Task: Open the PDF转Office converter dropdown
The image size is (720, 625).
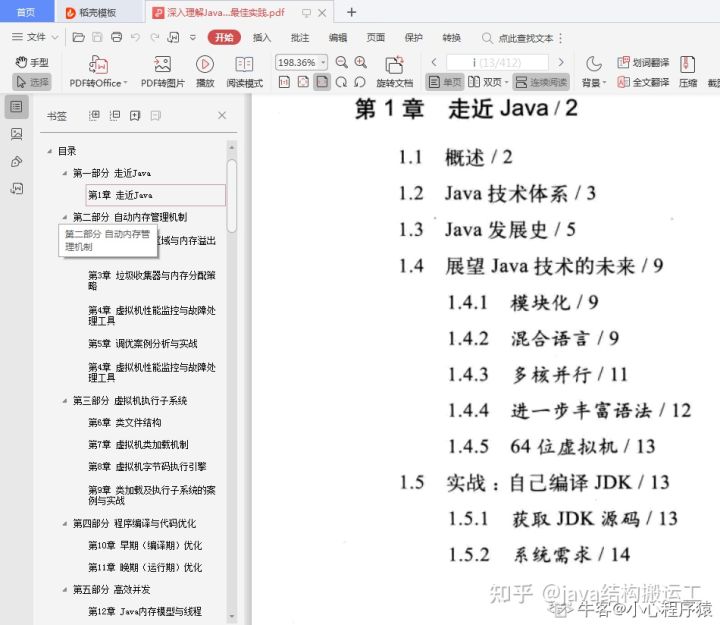Action: [98, 71]
